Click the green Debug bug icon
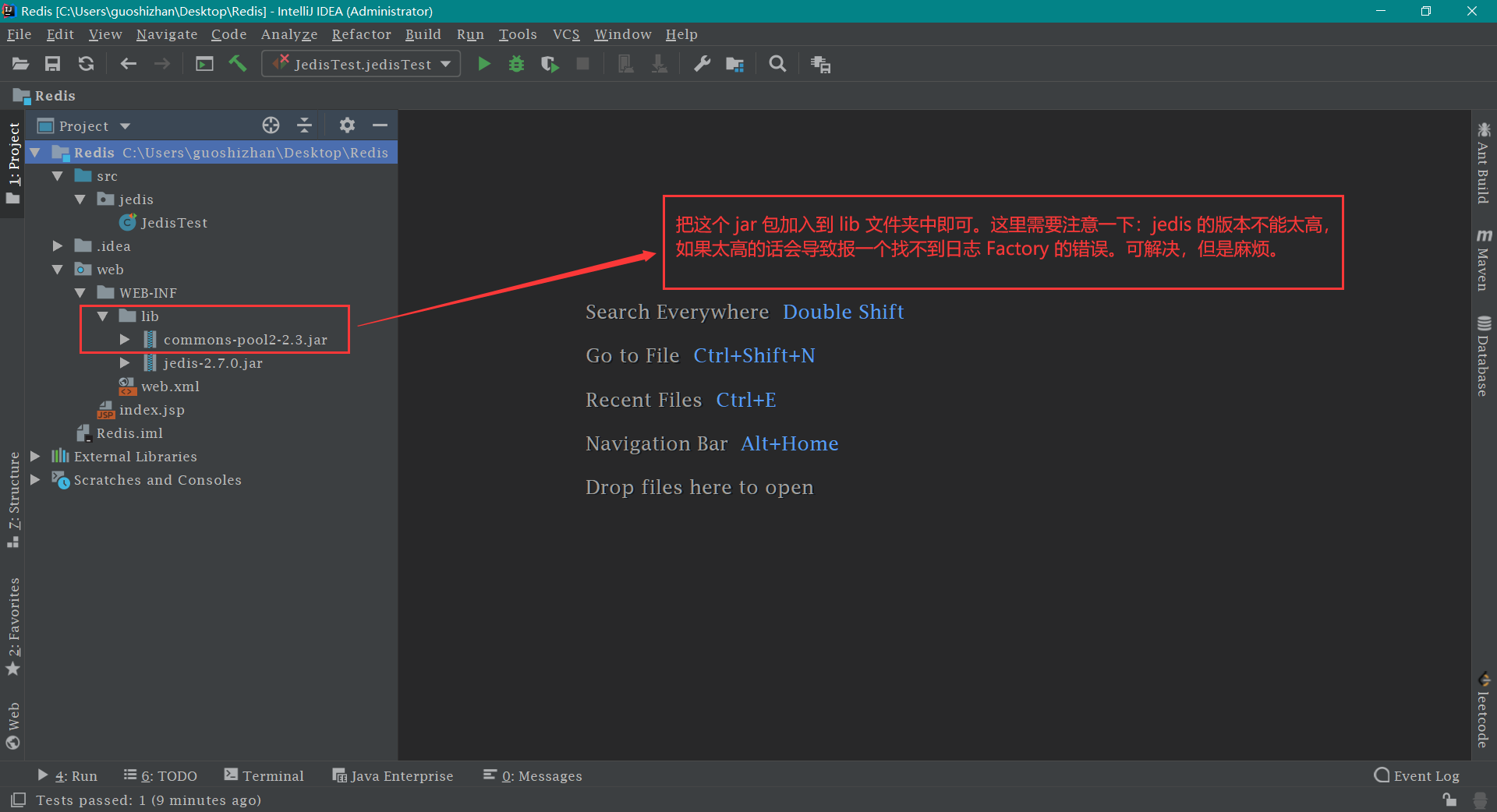The image size is (1497, 812). click(516, 64)
